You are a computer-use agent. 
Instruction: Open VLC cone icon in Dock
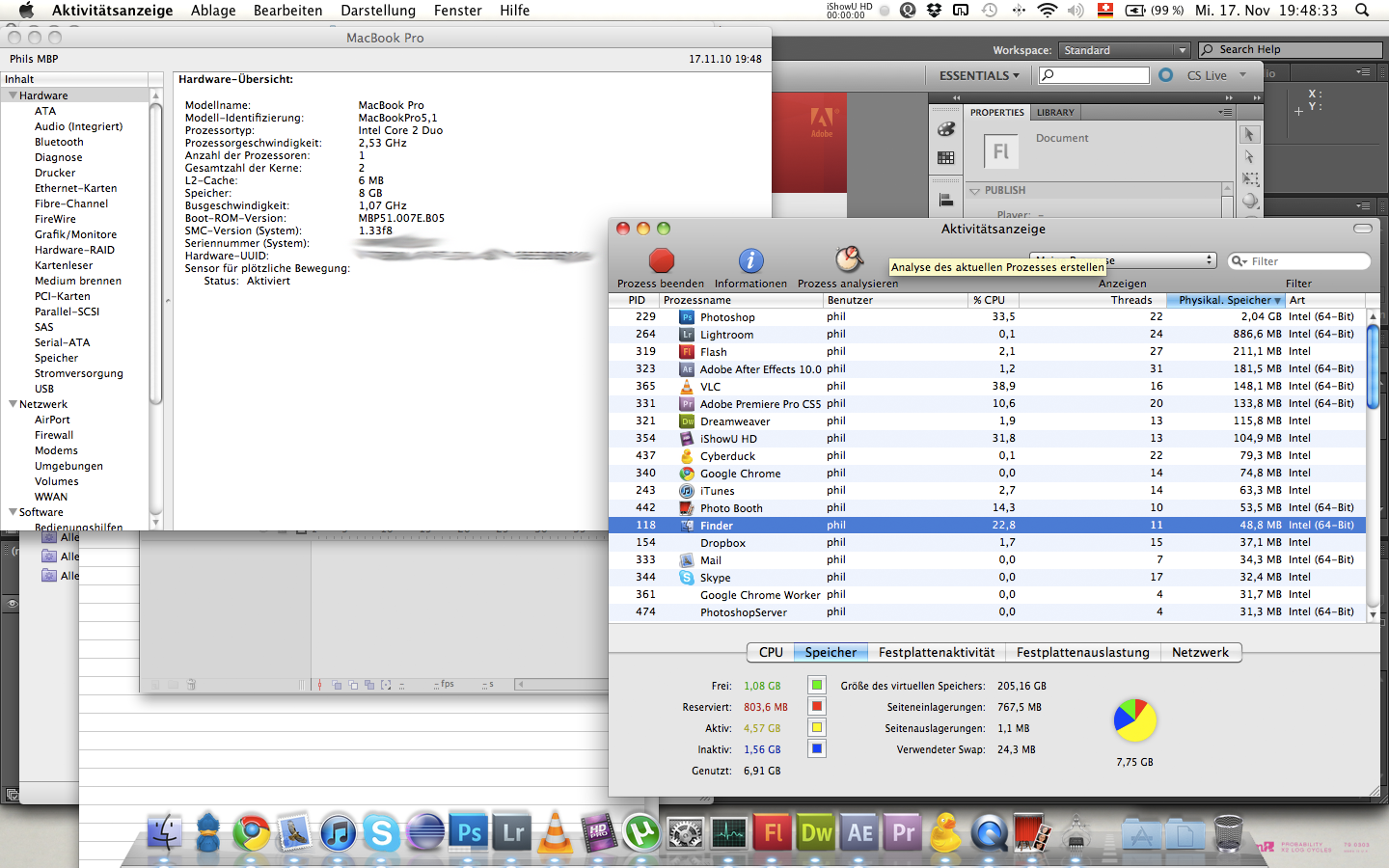click(556, 832)
